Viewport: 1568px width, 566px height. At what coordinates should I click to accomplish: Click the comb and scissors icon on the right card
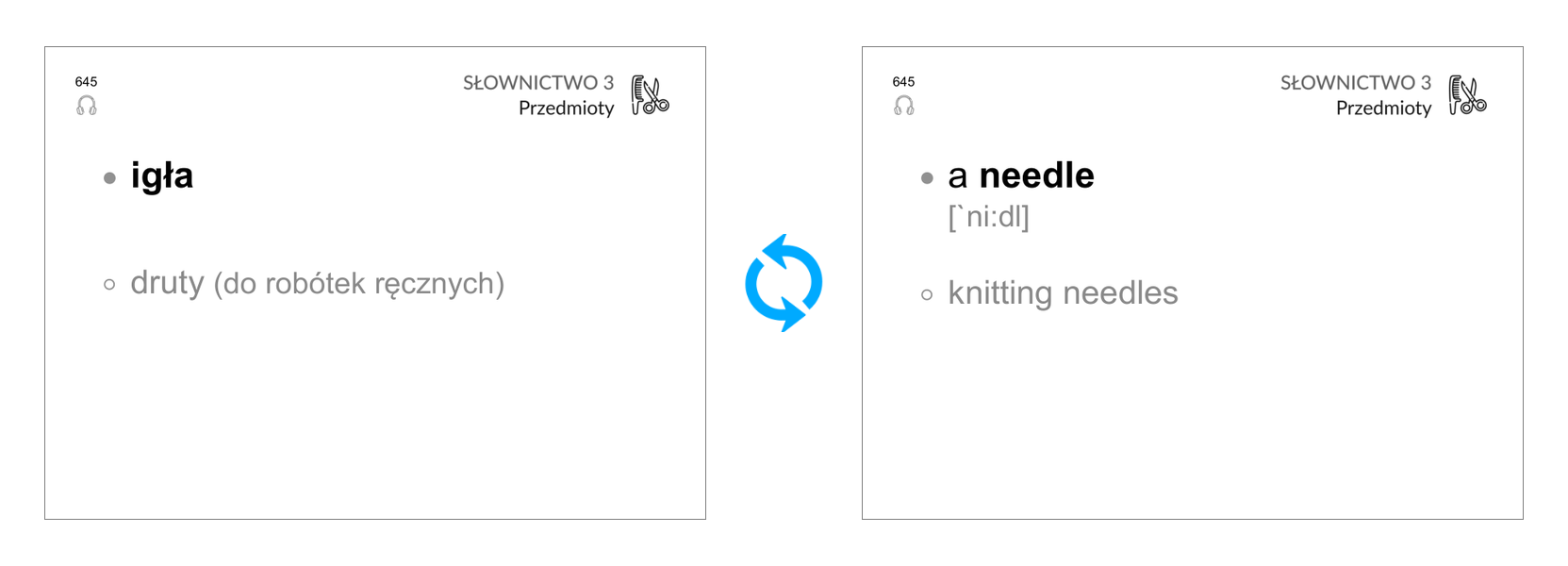click(1467, 95)
